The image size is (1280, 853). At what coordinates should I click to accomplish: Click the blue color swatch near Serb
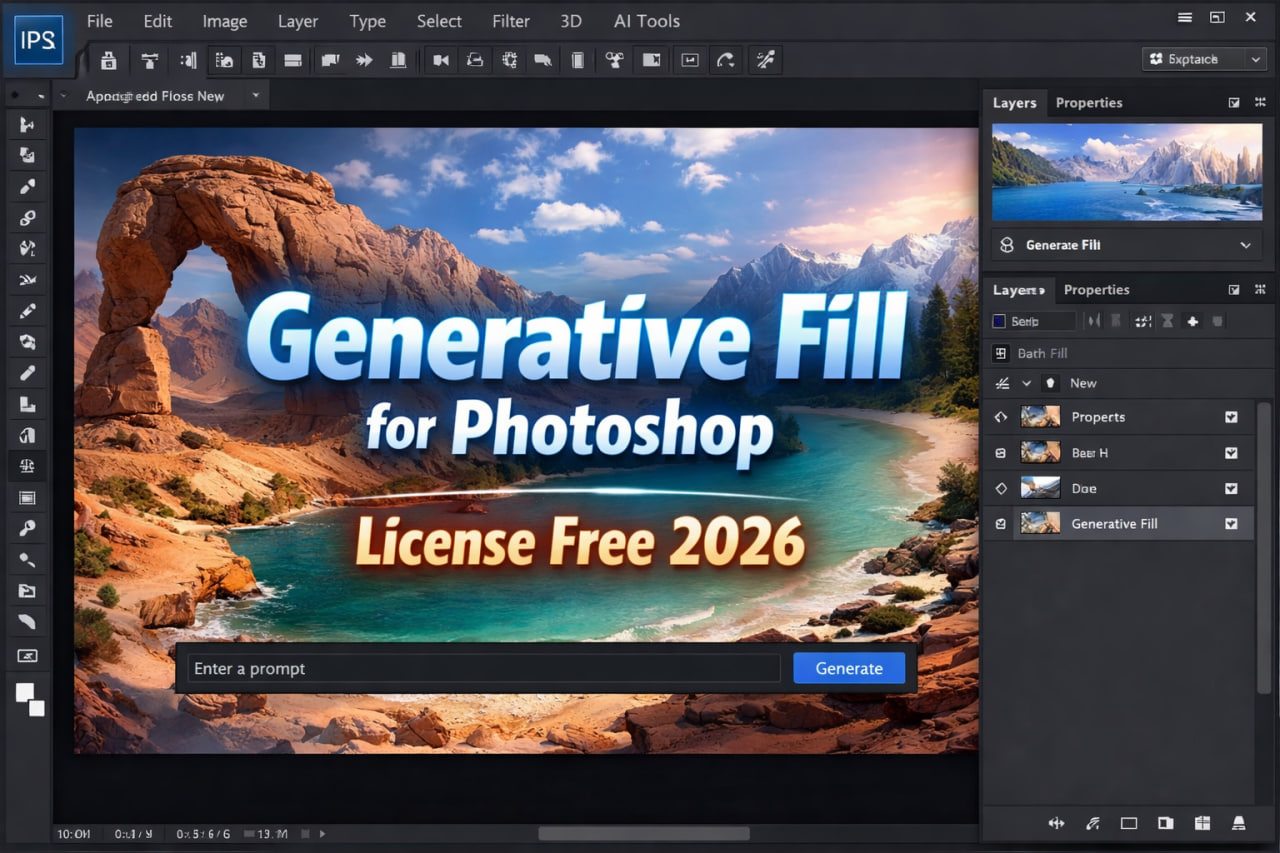tap(1000, 320)
